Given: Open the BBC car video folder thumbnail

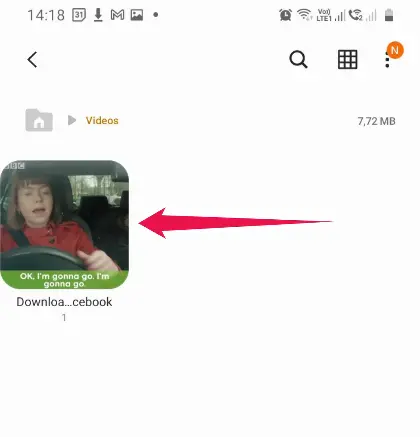Looking at the screenshot, I should click(64, 224).
